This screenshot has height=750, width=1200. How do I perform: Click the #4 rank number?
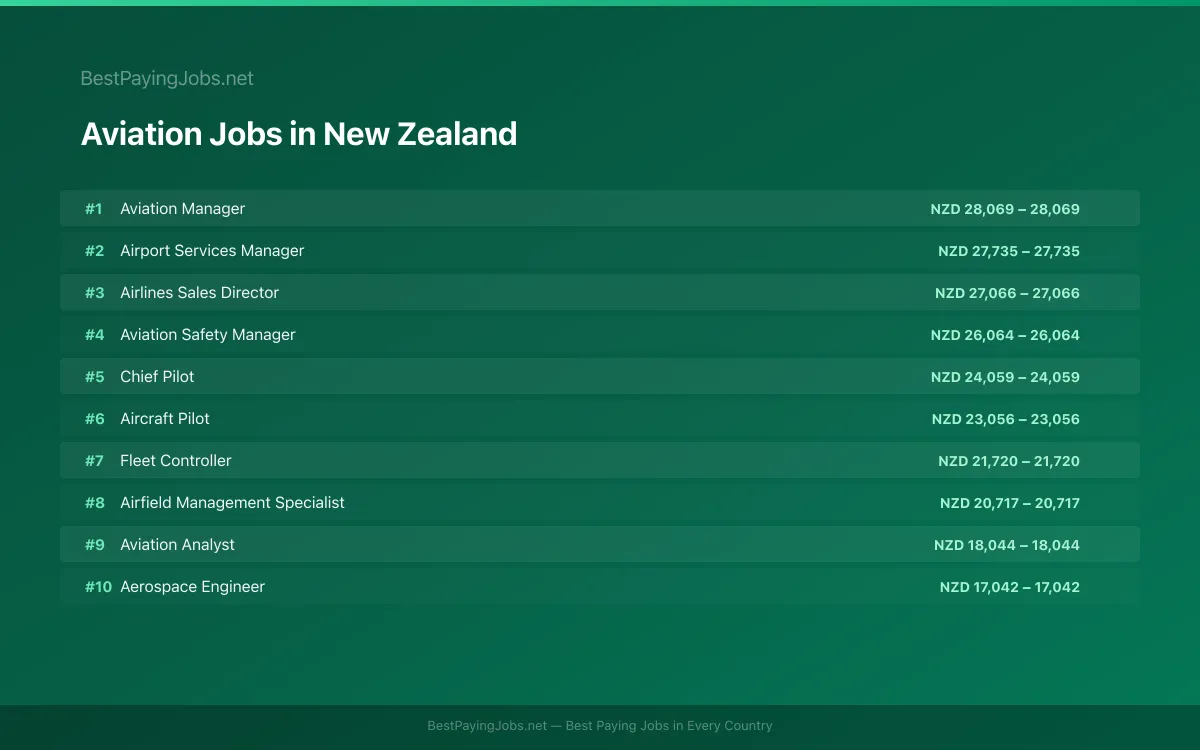pyautogui.click(x=94, y=335)
